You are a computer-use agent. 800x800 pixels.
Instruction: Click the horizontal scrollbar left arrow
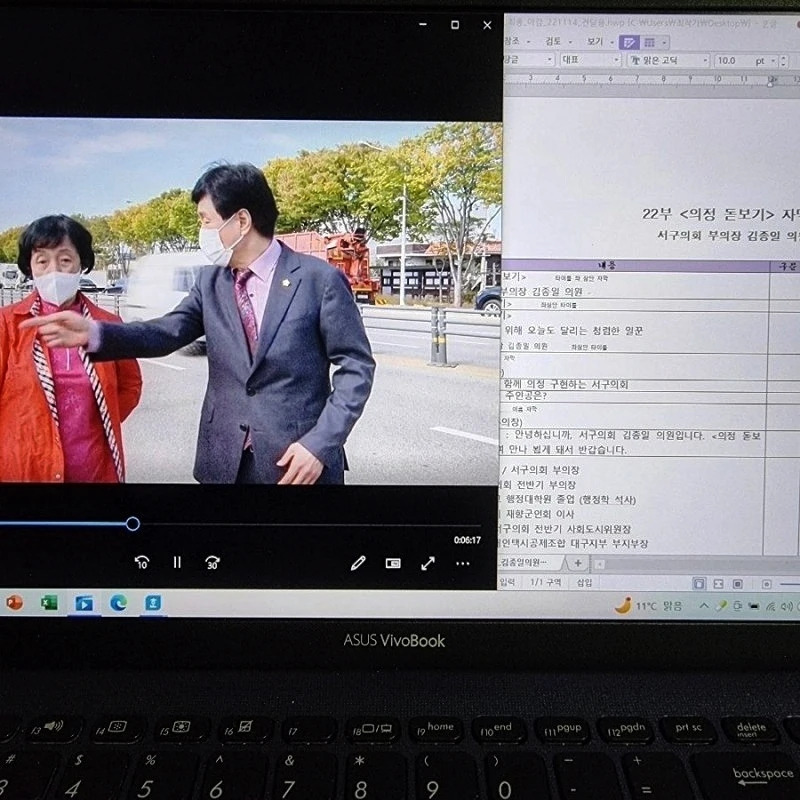(600, 564)
